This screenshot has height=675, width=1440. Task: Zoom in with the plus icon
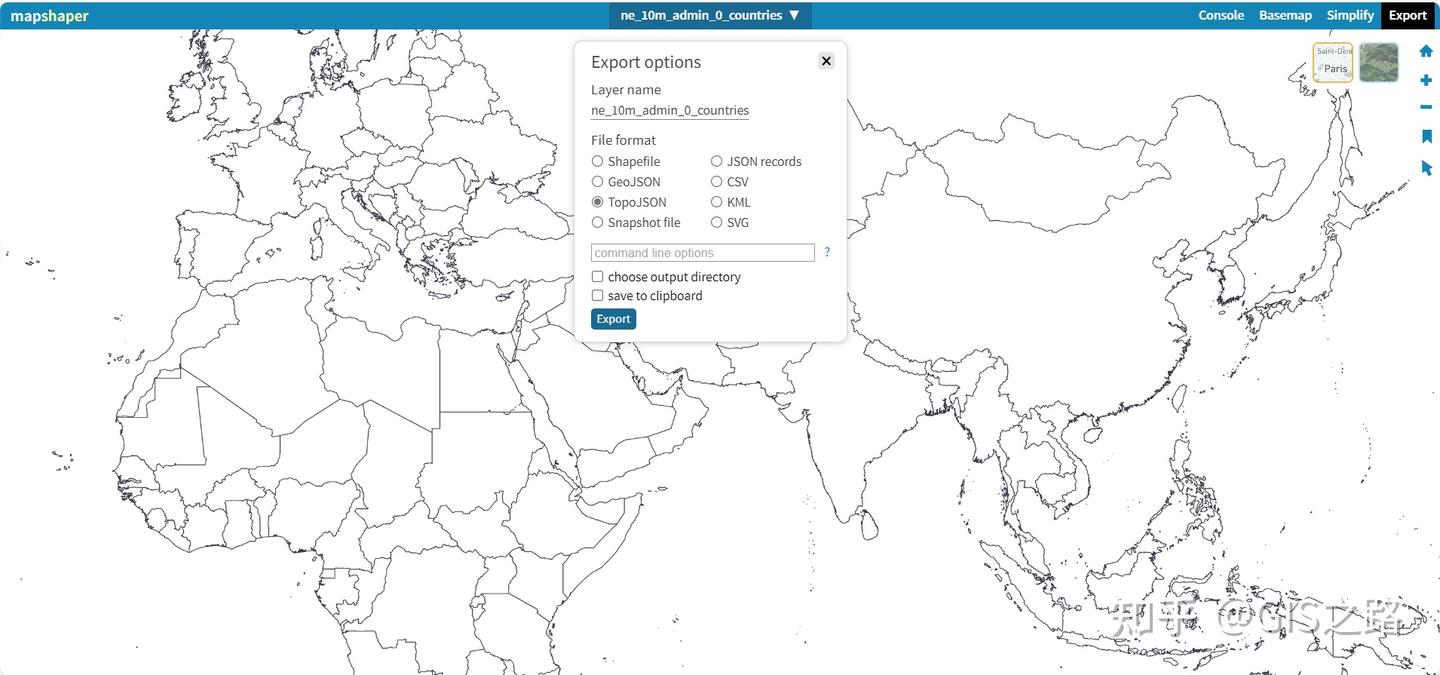pos(1426,80)
